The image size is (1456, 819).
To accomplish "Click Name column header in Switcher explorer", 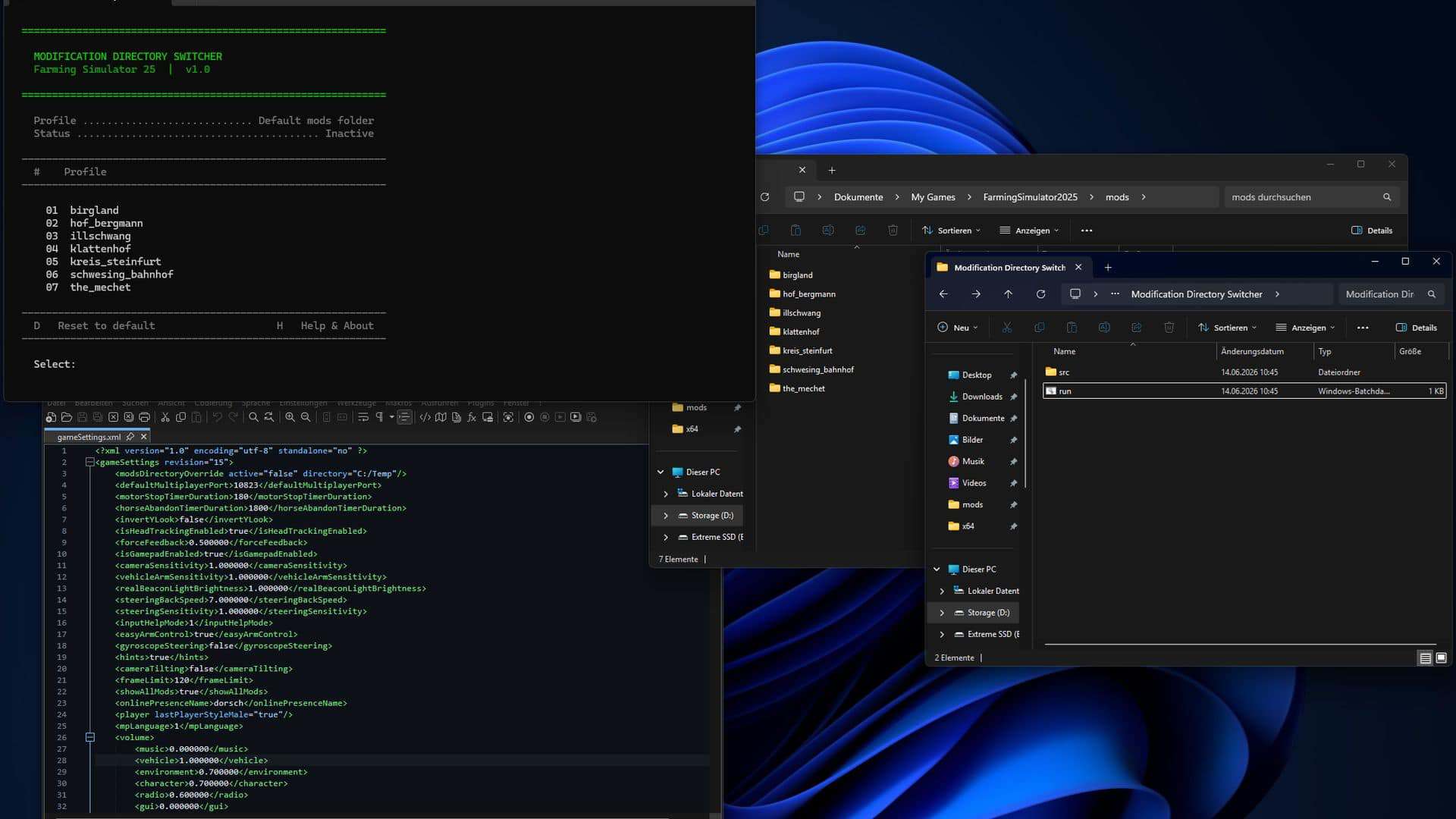I will tap(1064, 351).
